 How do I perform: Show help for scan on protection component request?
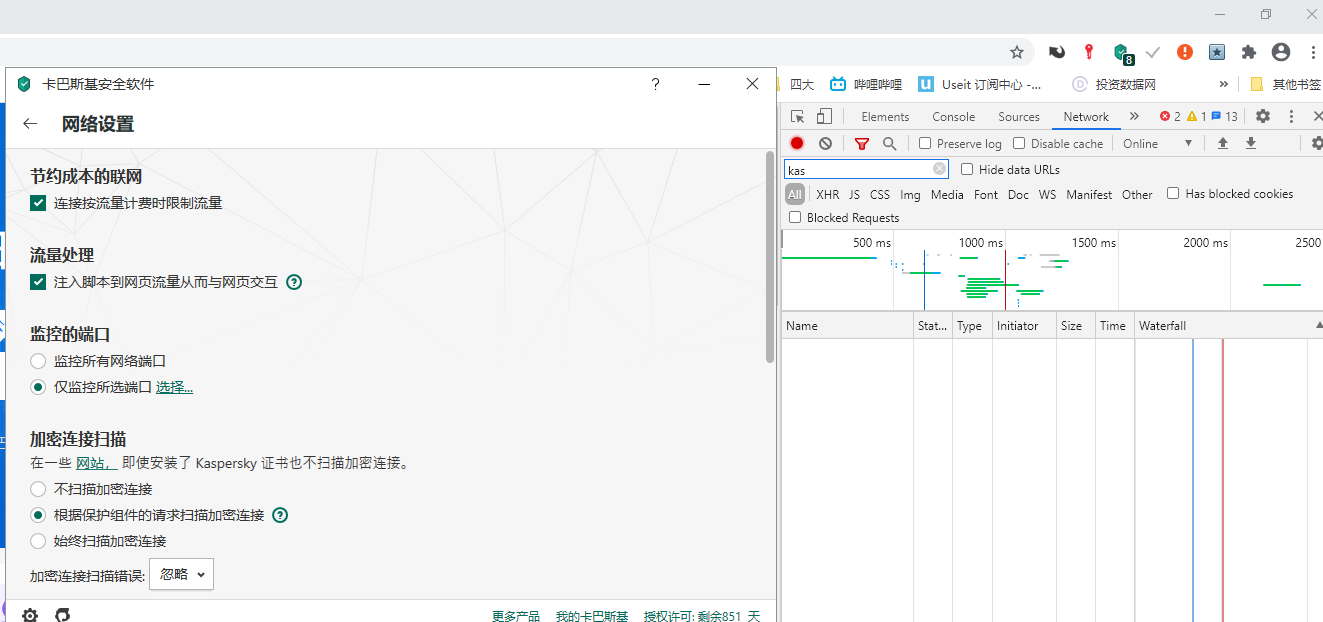pos(280,515)
